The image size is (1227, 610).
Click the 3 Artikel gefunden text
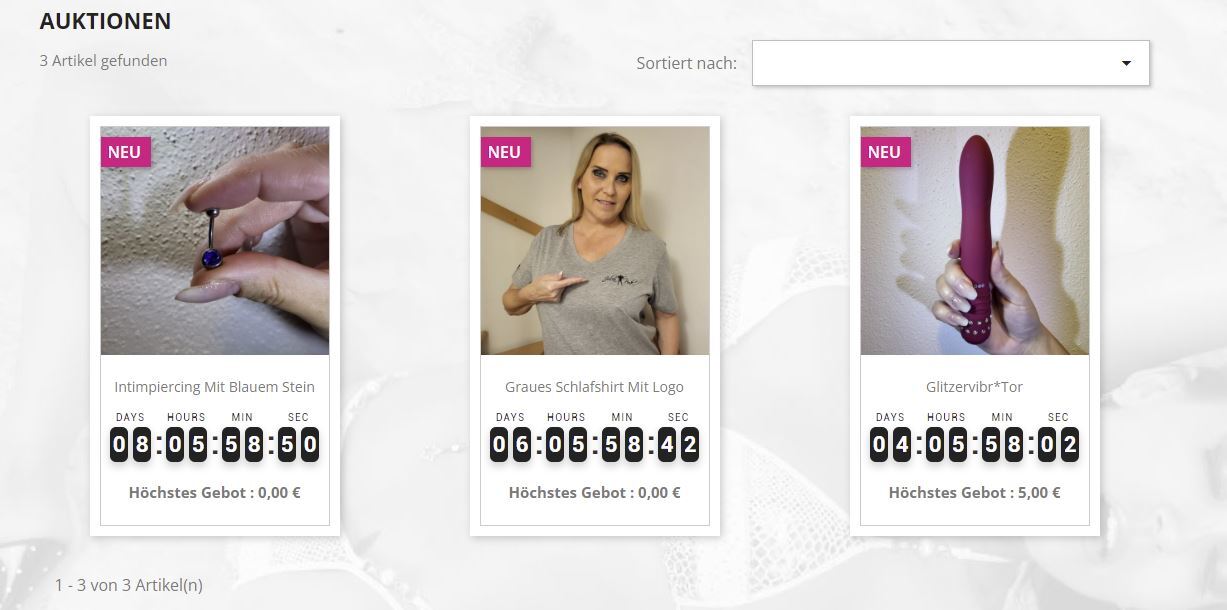[x=103, y=61]
